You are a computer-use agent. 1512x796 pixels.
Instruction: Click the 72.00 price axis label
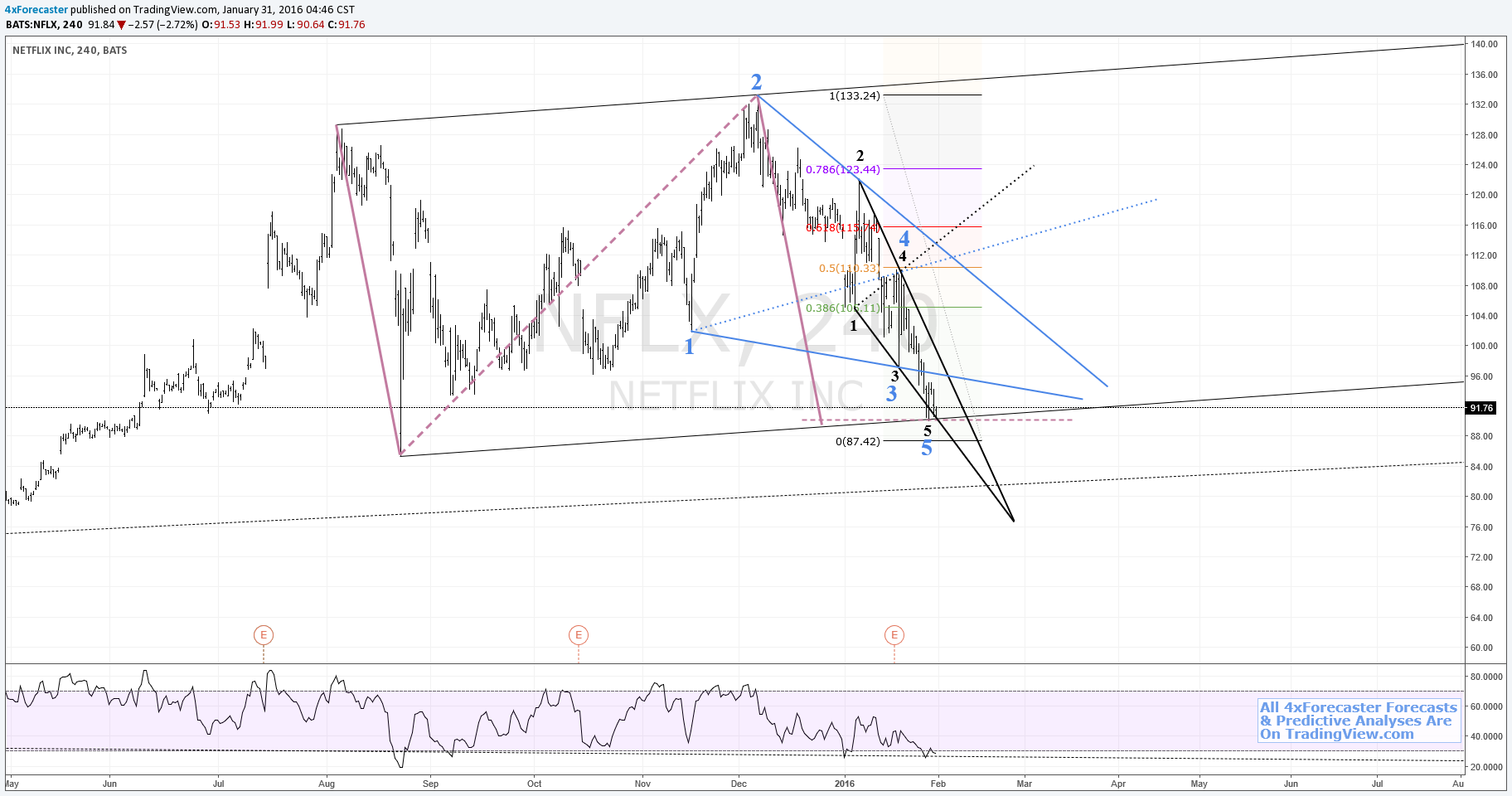pos(1482,557)
